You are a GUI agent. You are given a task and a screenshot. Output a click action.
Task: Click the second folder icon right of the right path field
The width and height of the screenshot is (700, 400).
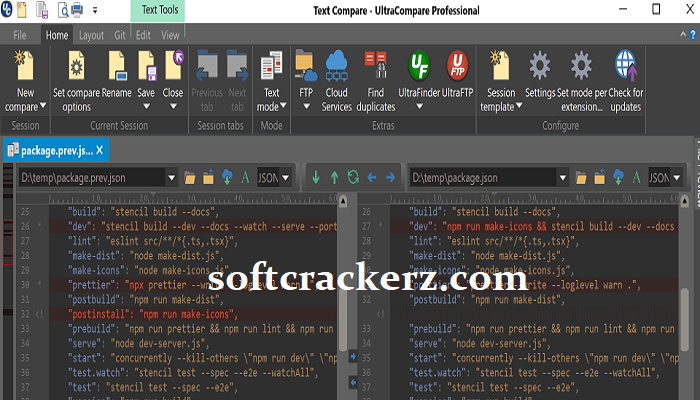600,177
